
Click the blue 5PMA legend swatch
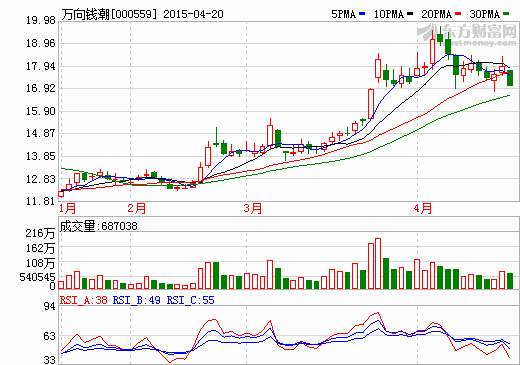[x=362, y=14]
